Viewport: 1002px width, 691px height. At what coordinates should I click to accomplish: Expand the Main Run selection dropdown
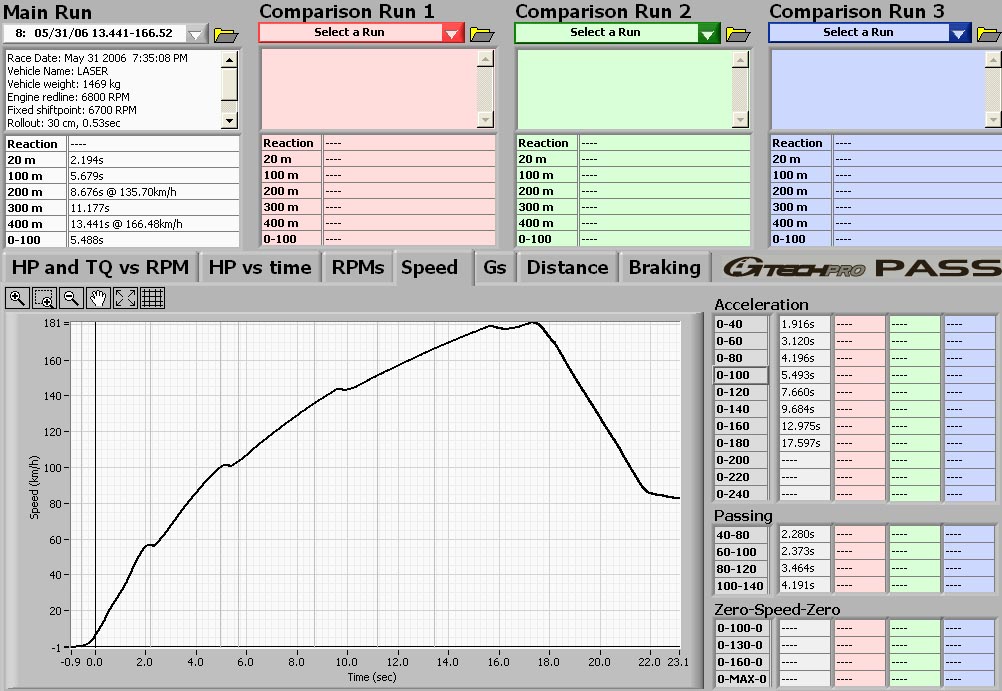[196, 35]
